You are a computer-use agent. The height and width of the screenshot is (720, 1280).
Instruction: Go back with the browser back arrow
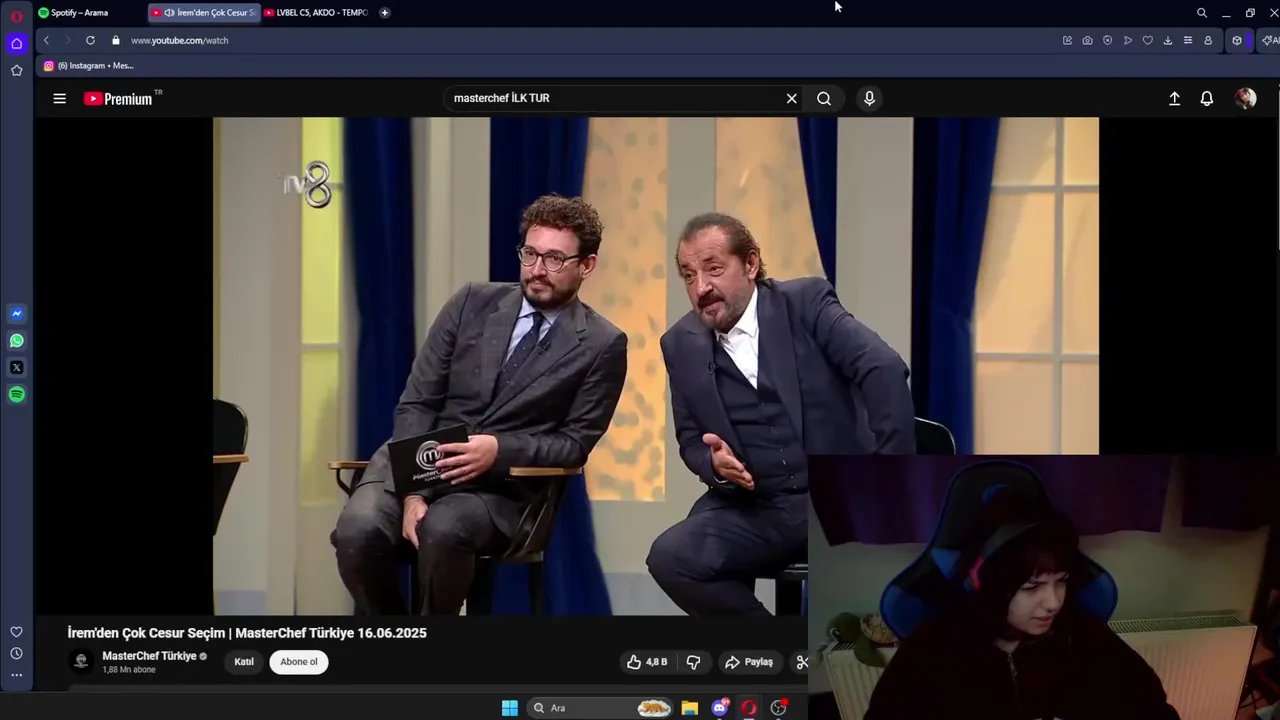(x=46, y=40)
